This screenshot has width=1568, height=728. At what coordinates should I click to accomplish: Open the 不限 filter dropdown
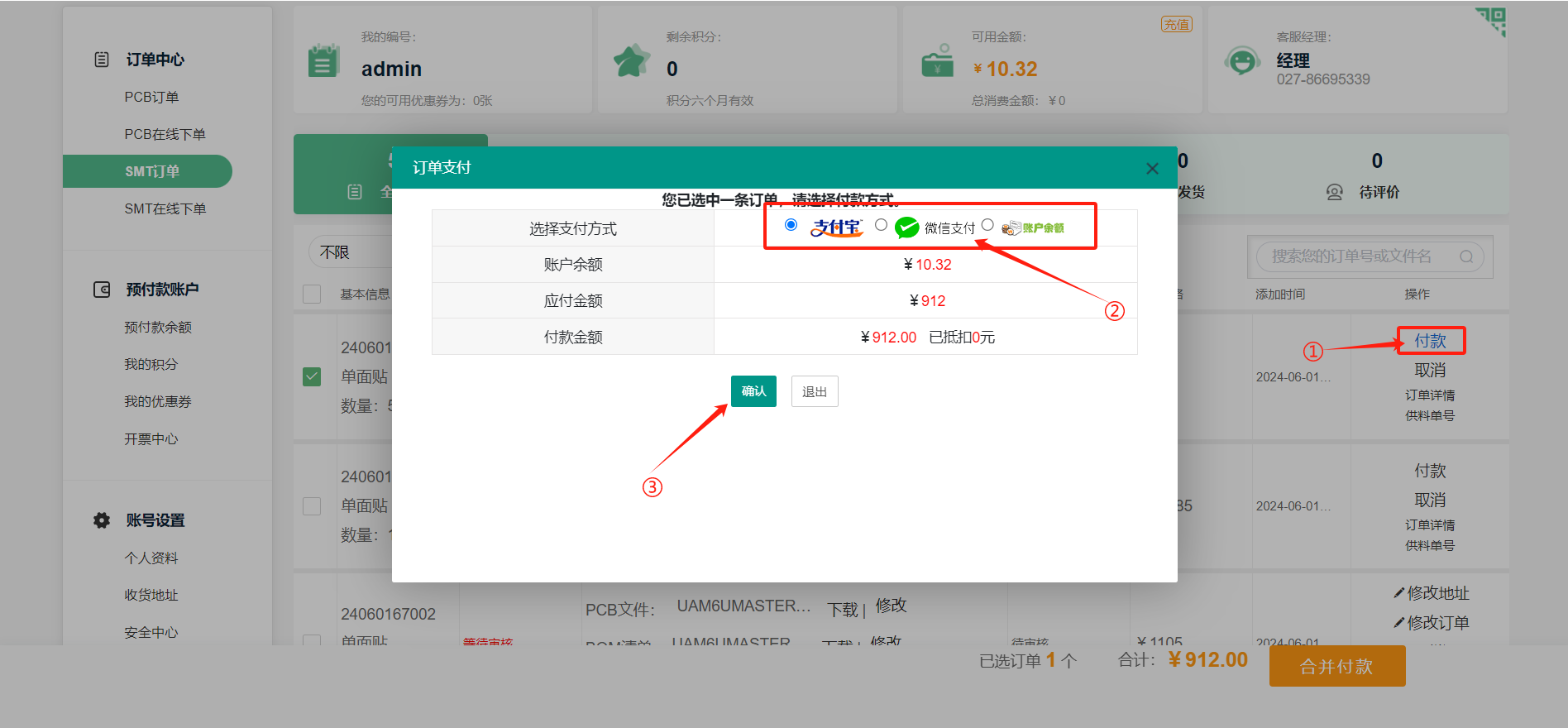347,252
